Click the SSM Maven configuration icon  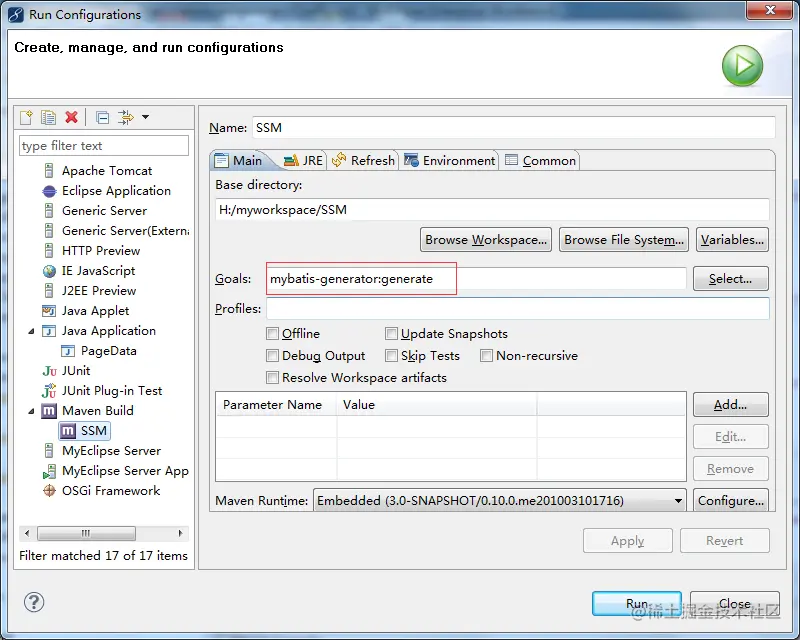[68, 431]
